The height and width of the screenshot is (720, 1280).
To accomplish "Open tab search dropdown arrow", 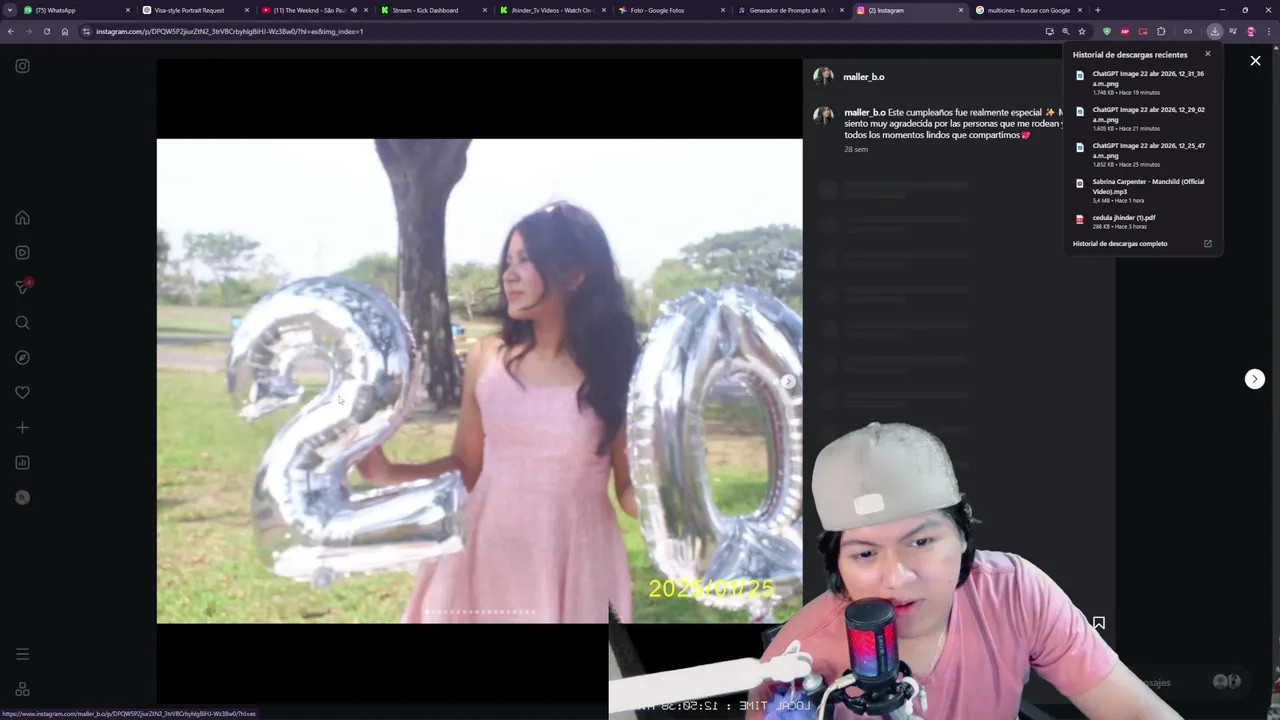I will [10, 10].
